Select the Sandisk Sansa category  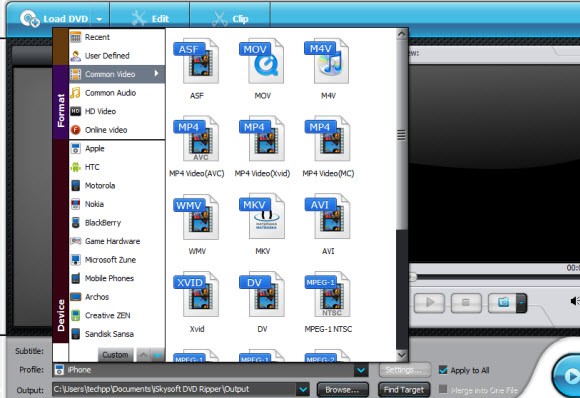(x=117, y=334)
